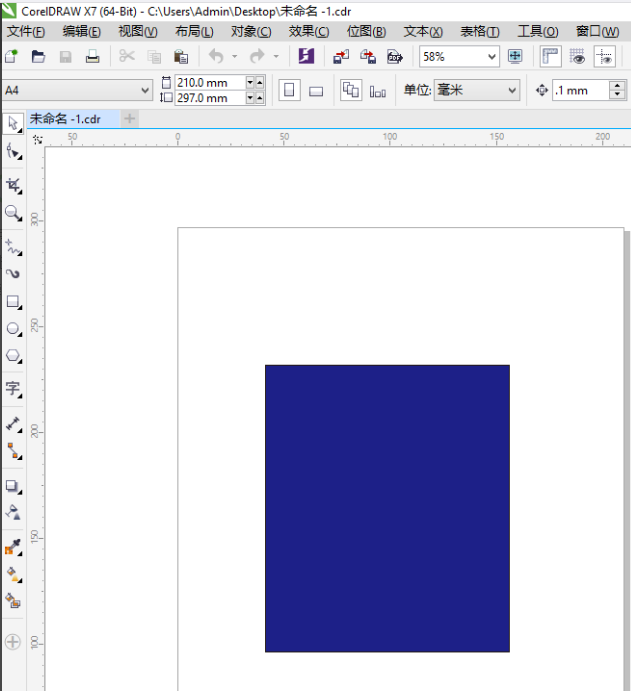Select the Polygon tool

pyautogui.click(x=13, y=355)
